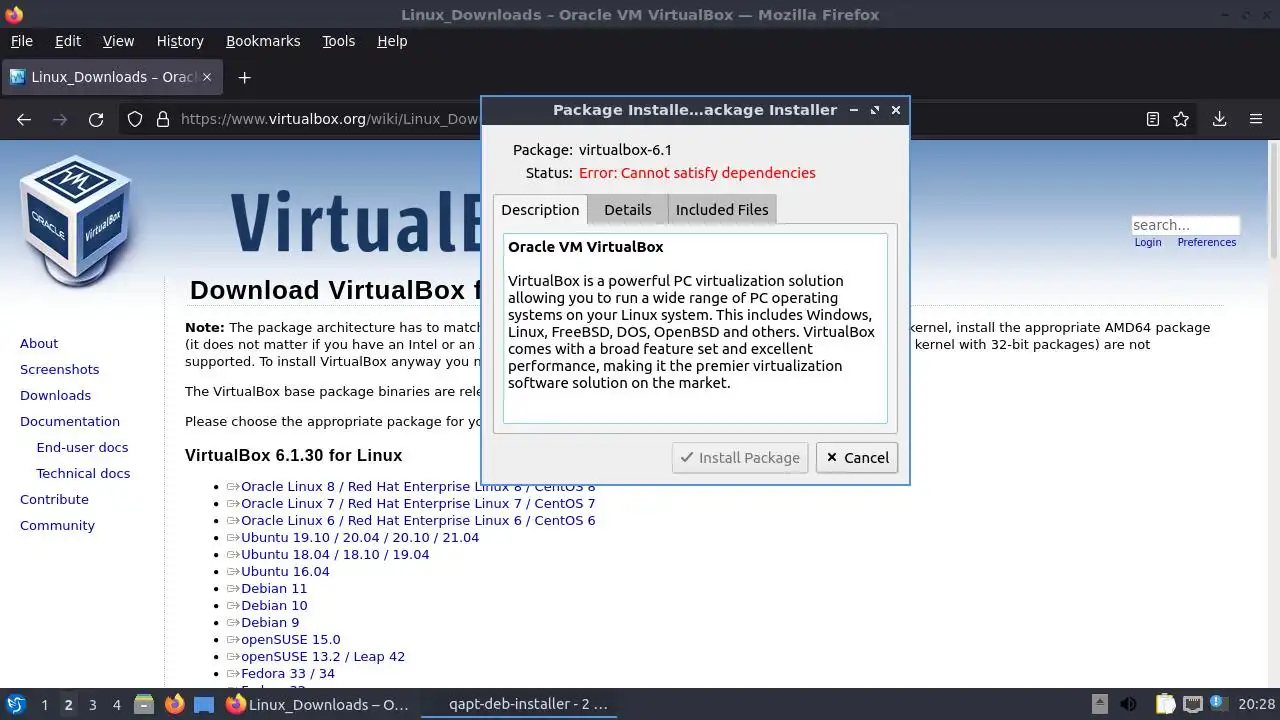Open the Tools menu

click(x=339, y=41)
